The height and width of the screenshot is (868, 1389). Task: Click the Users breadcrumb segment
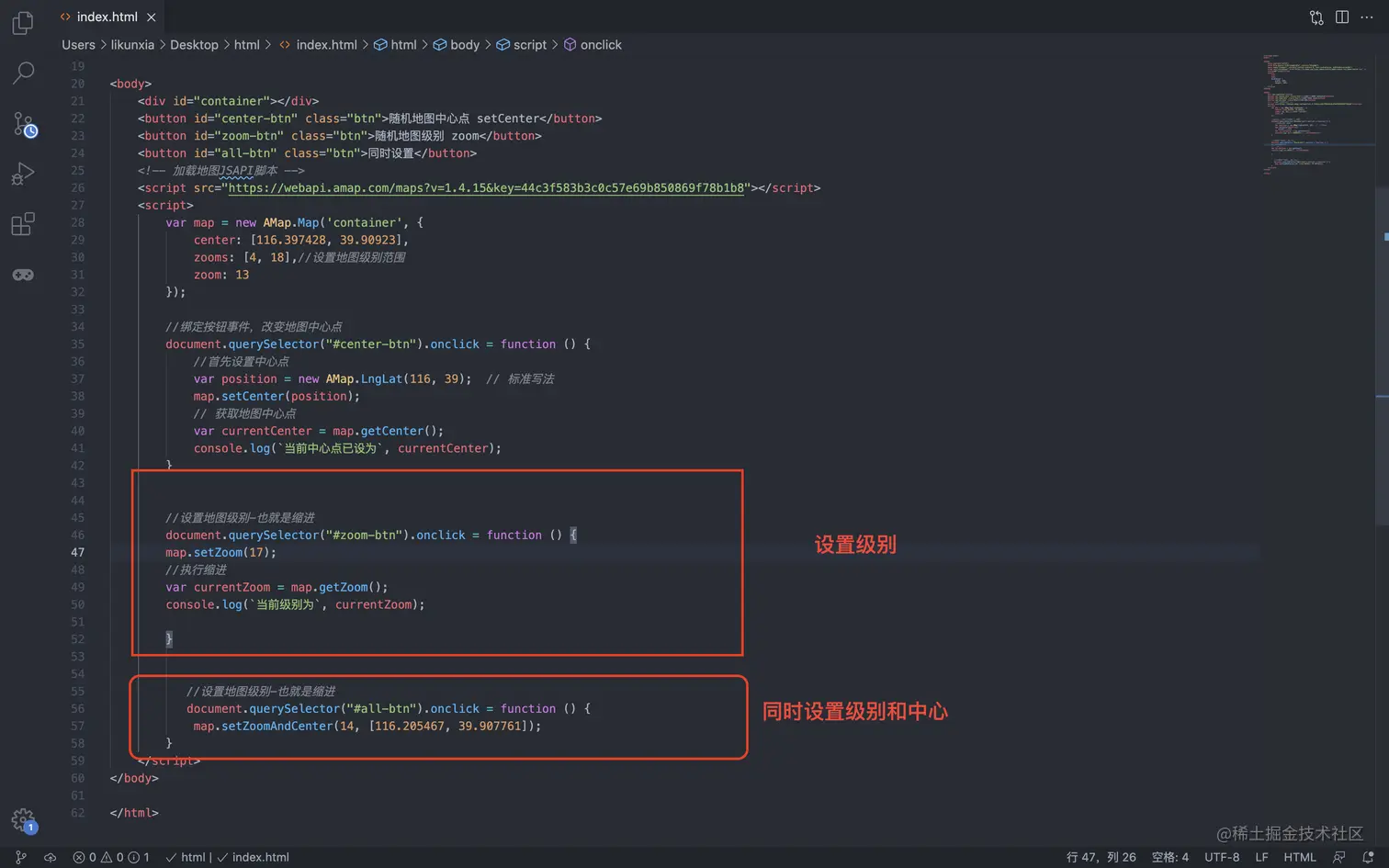coord(78,45)
